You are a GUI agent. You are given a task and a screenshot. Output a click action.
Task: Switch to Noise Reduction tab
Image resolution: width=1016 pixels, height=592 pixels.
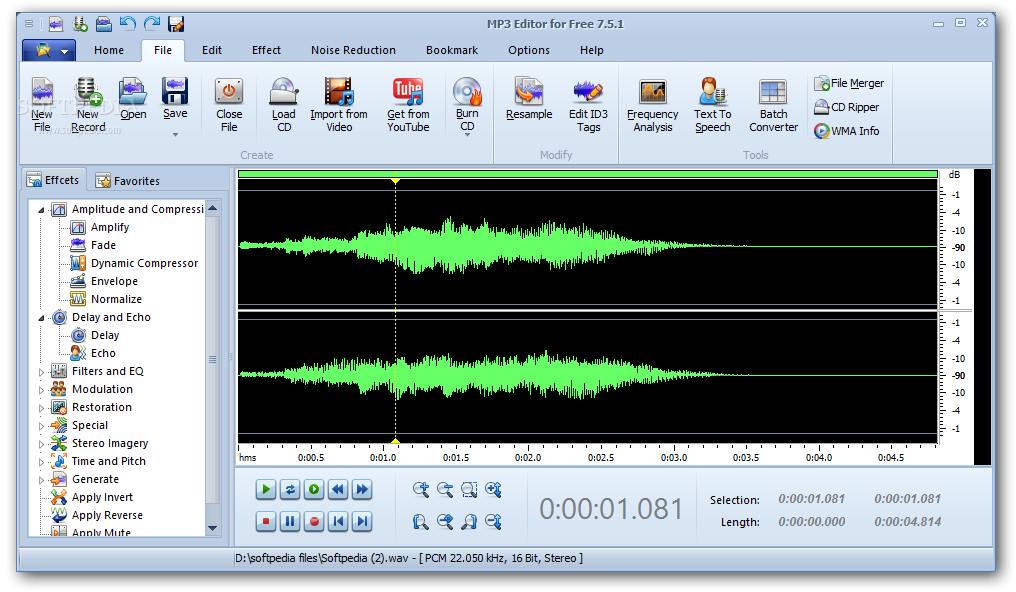coord(353,51)
